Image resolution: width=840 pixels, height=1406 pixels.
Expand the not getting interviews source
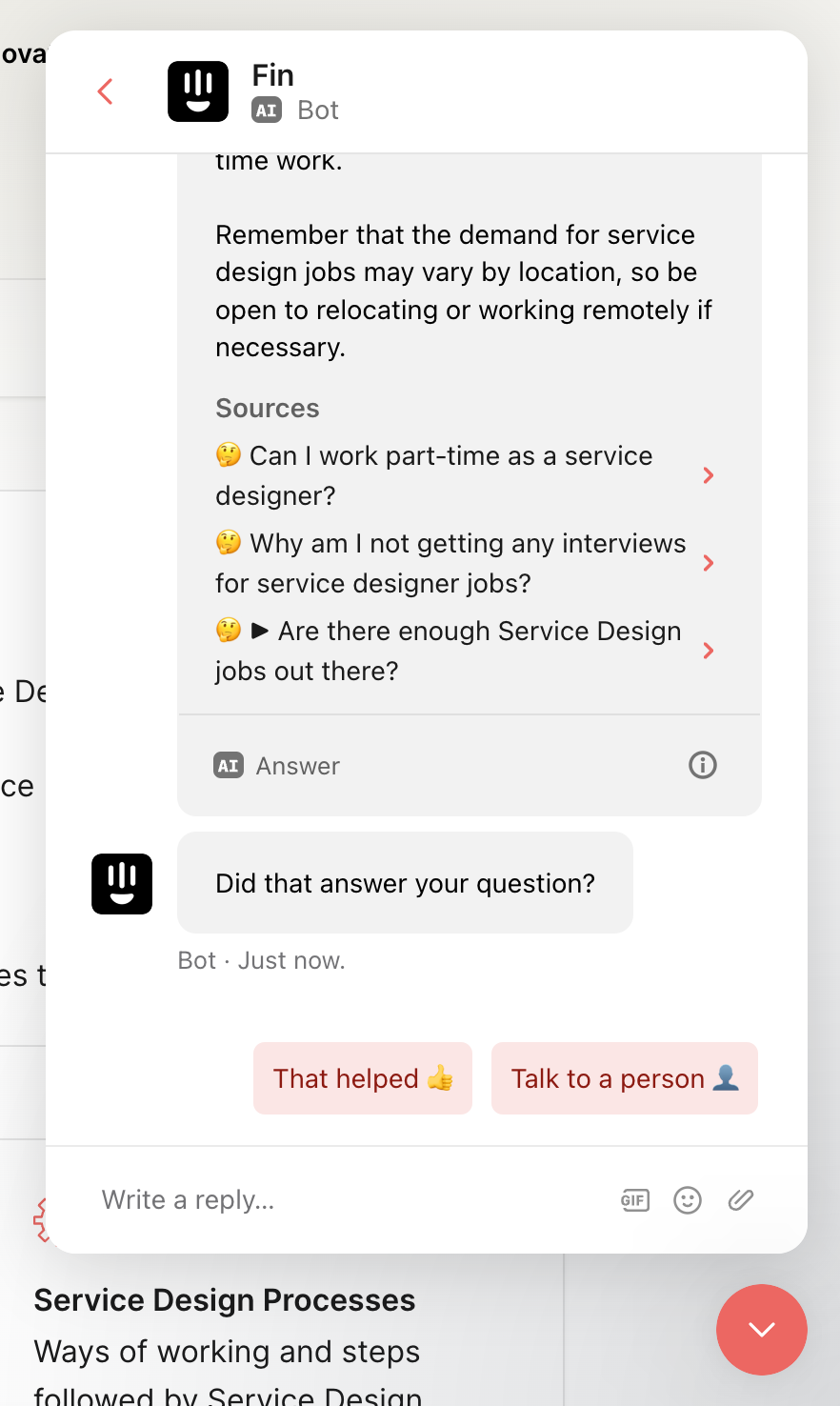click(709, 563)
